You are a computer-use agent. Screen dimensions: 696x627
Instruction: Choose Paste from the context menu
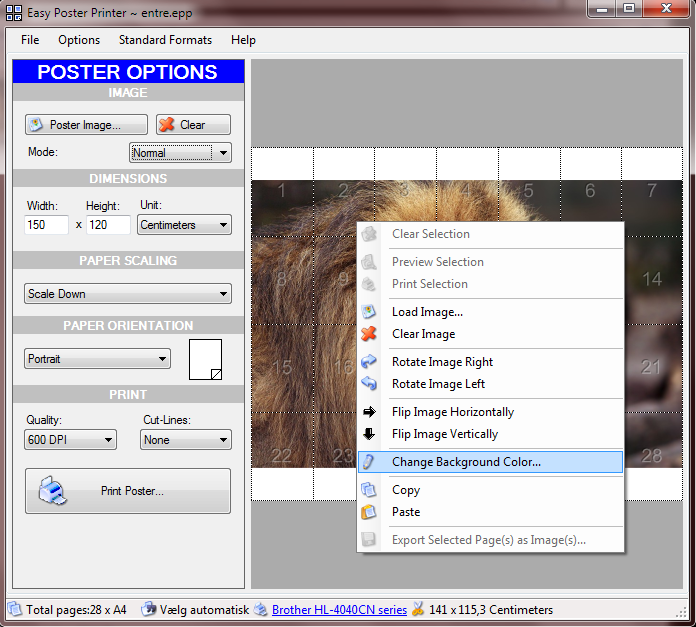pyautogui.click(x=490, y=512)
